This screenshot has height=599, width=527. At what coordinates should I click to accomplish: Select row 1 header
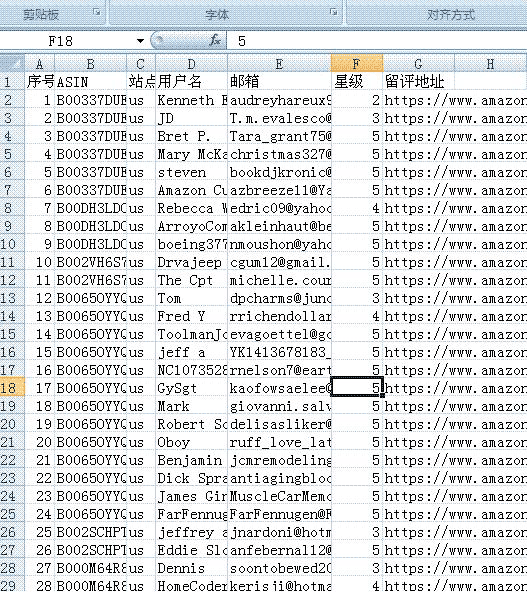click(12, 81)
